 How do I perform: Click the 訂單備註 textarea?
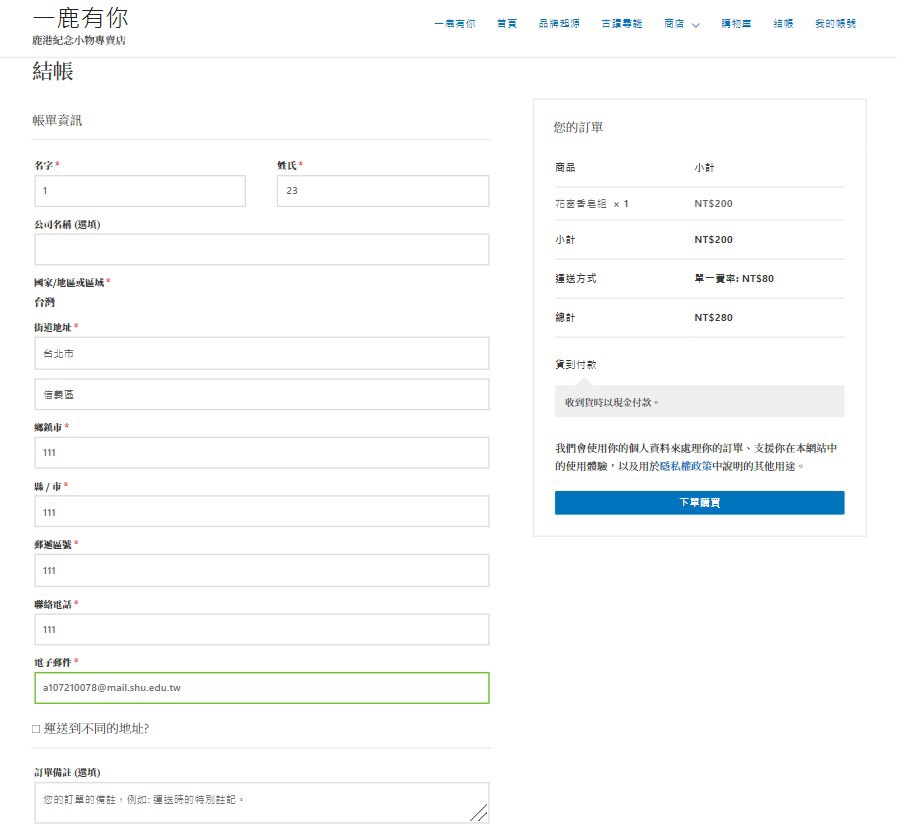pos(261,802)
